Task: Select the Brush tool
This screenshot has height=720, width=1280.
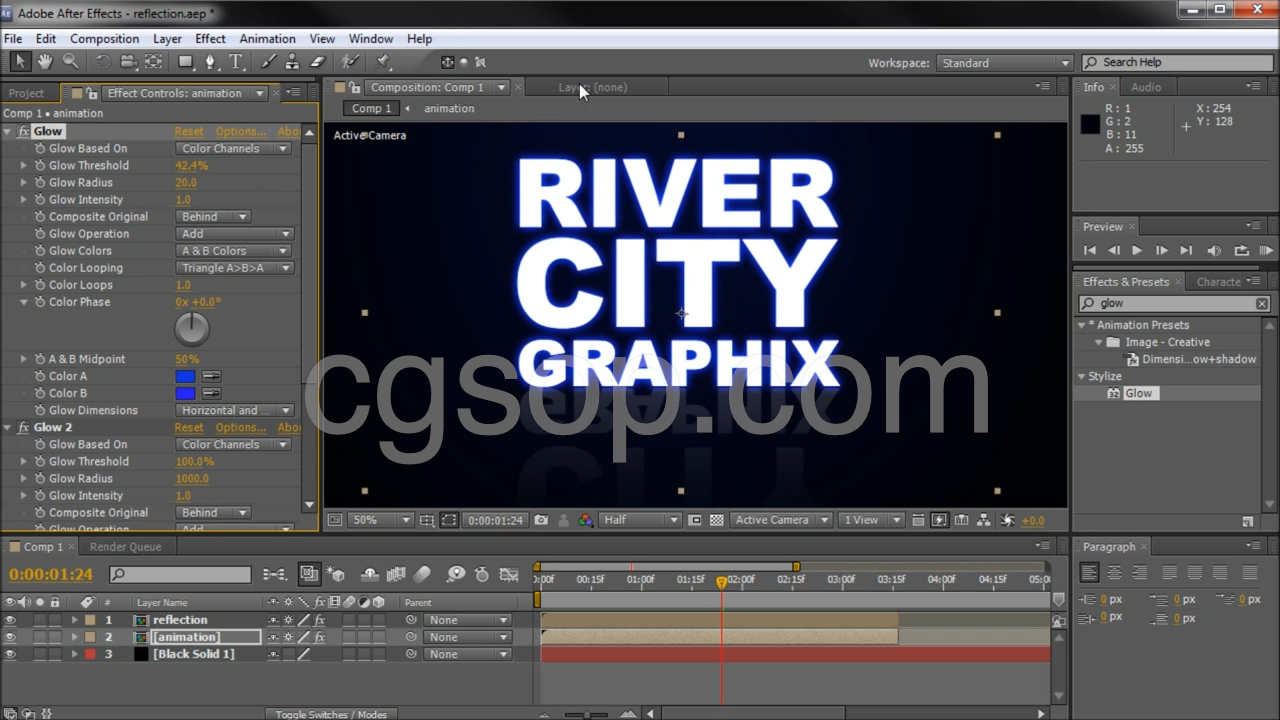Action: pyautogui.click(x=269, y=62)
